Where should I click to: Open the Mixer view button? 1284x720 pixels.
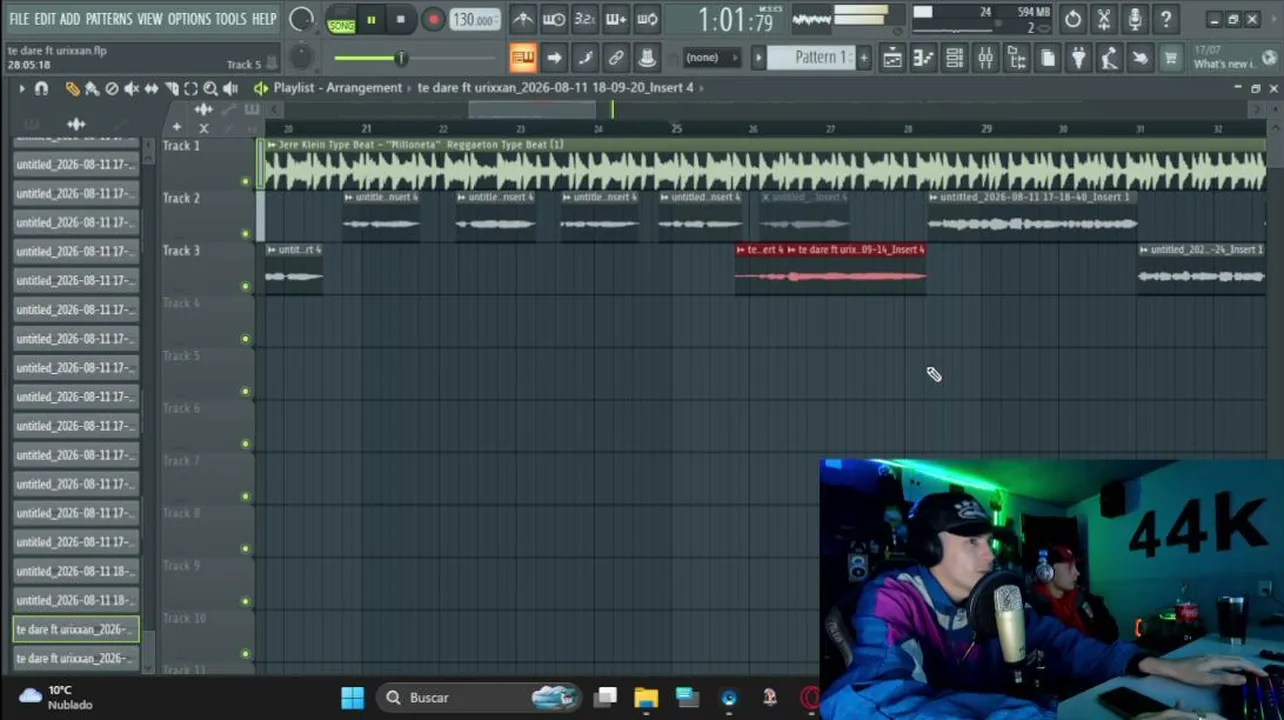point(985,58)
